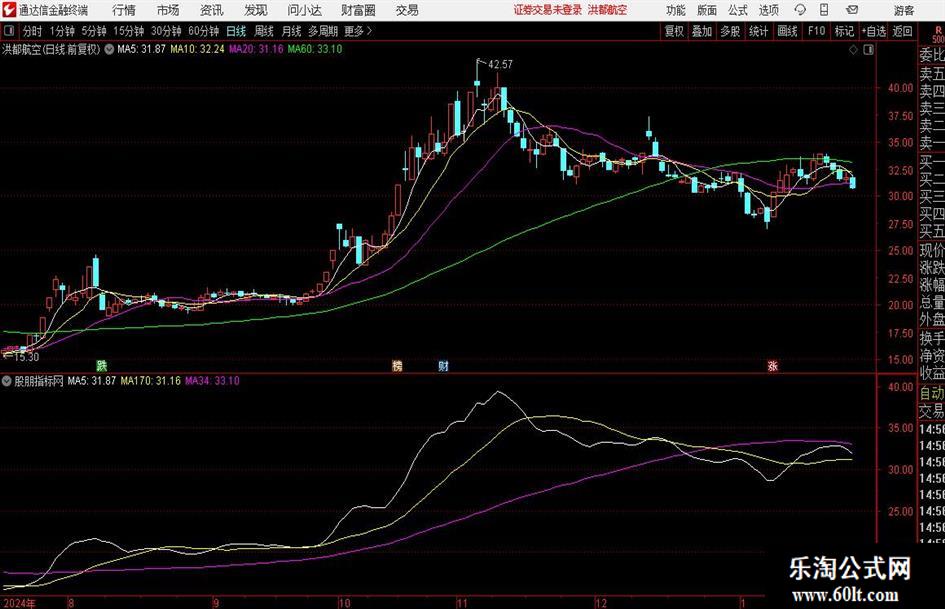Click the 证券交易未登录 login link
Image resolution: width=945 pixels, height=609 pixels.
(x=548, y=10)
